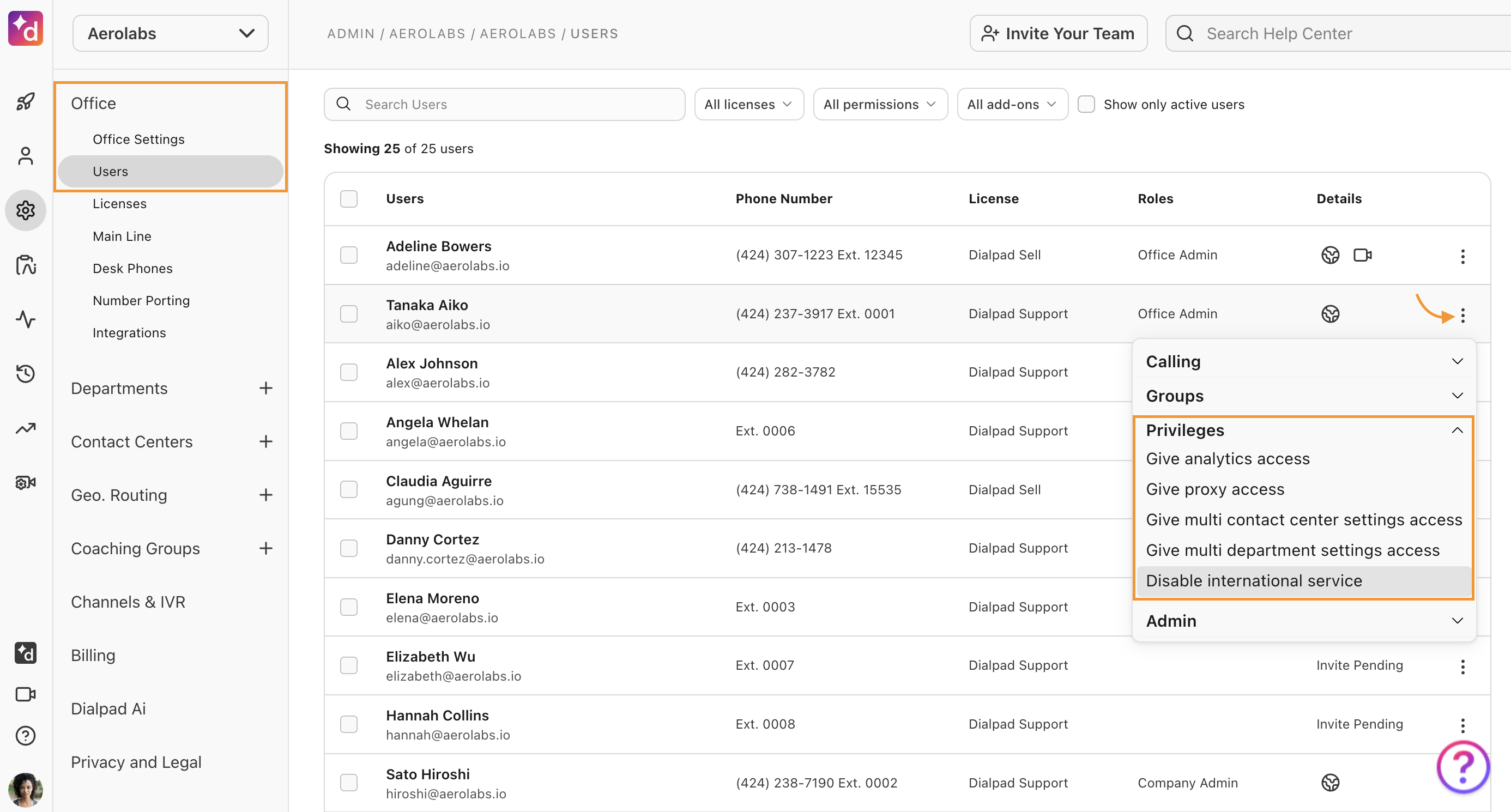This screenshot has width=1511, height=812.
Task: Check the box for Adeline Bowers
Action: pyautogui.click(x=348, y=255)
